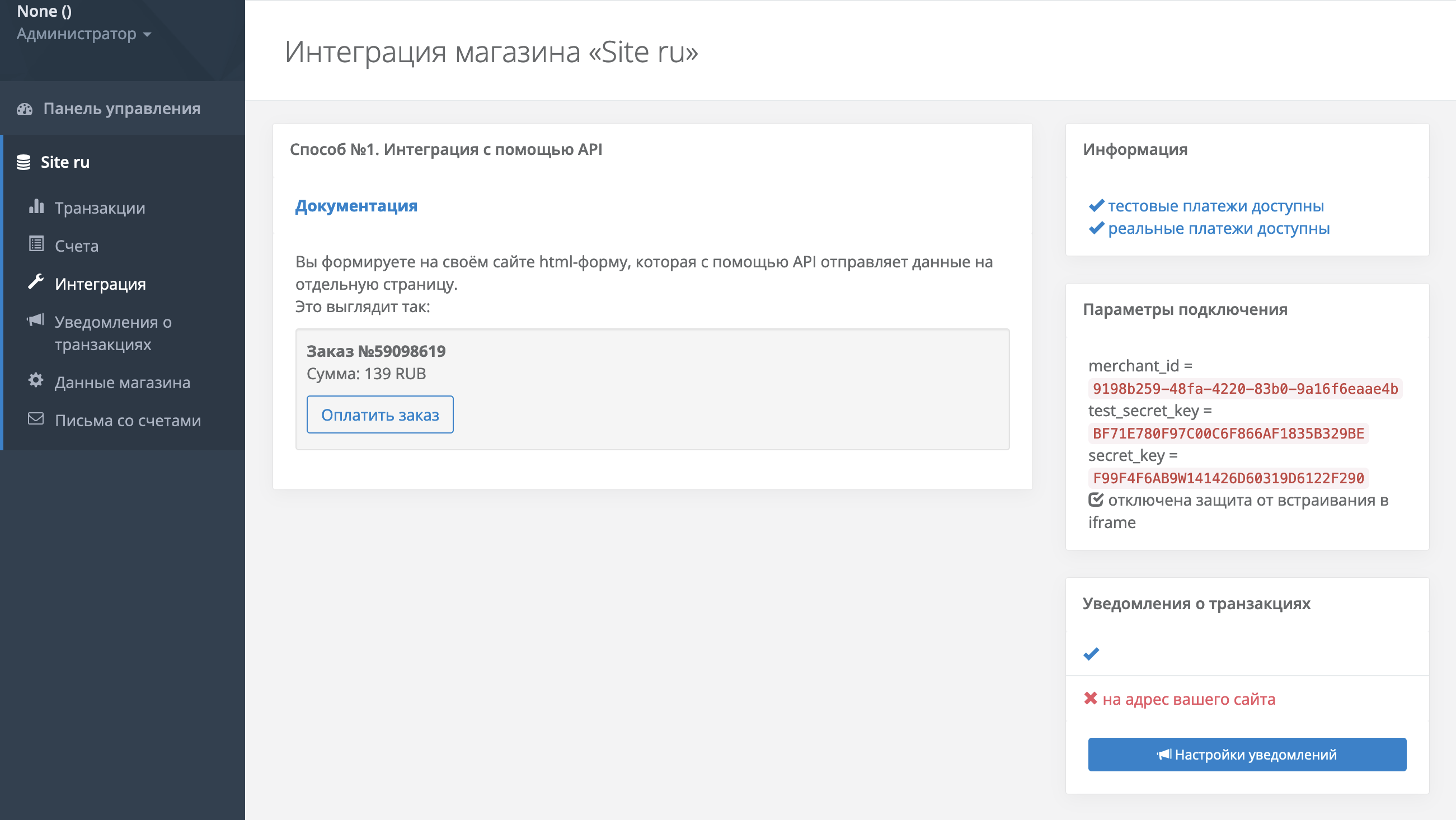Open Данные магазина settings

[122, 382]
